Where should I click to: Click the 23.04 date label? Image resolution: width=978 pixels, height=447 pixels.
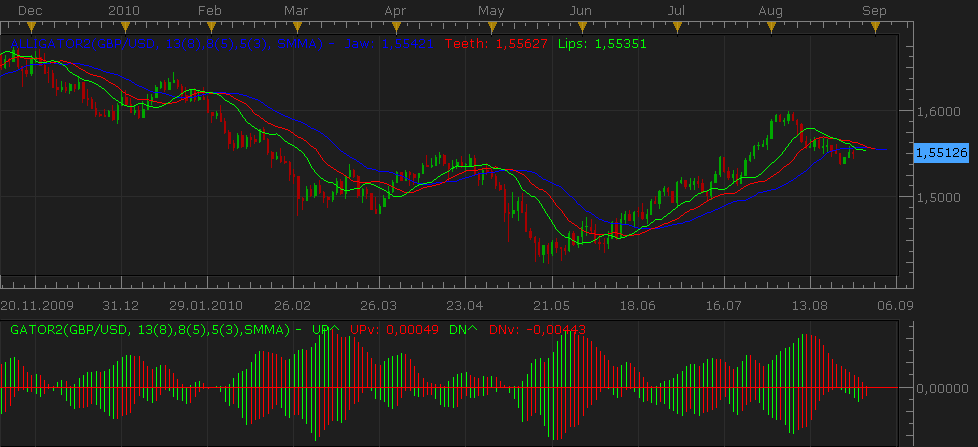tap(465, 306)
